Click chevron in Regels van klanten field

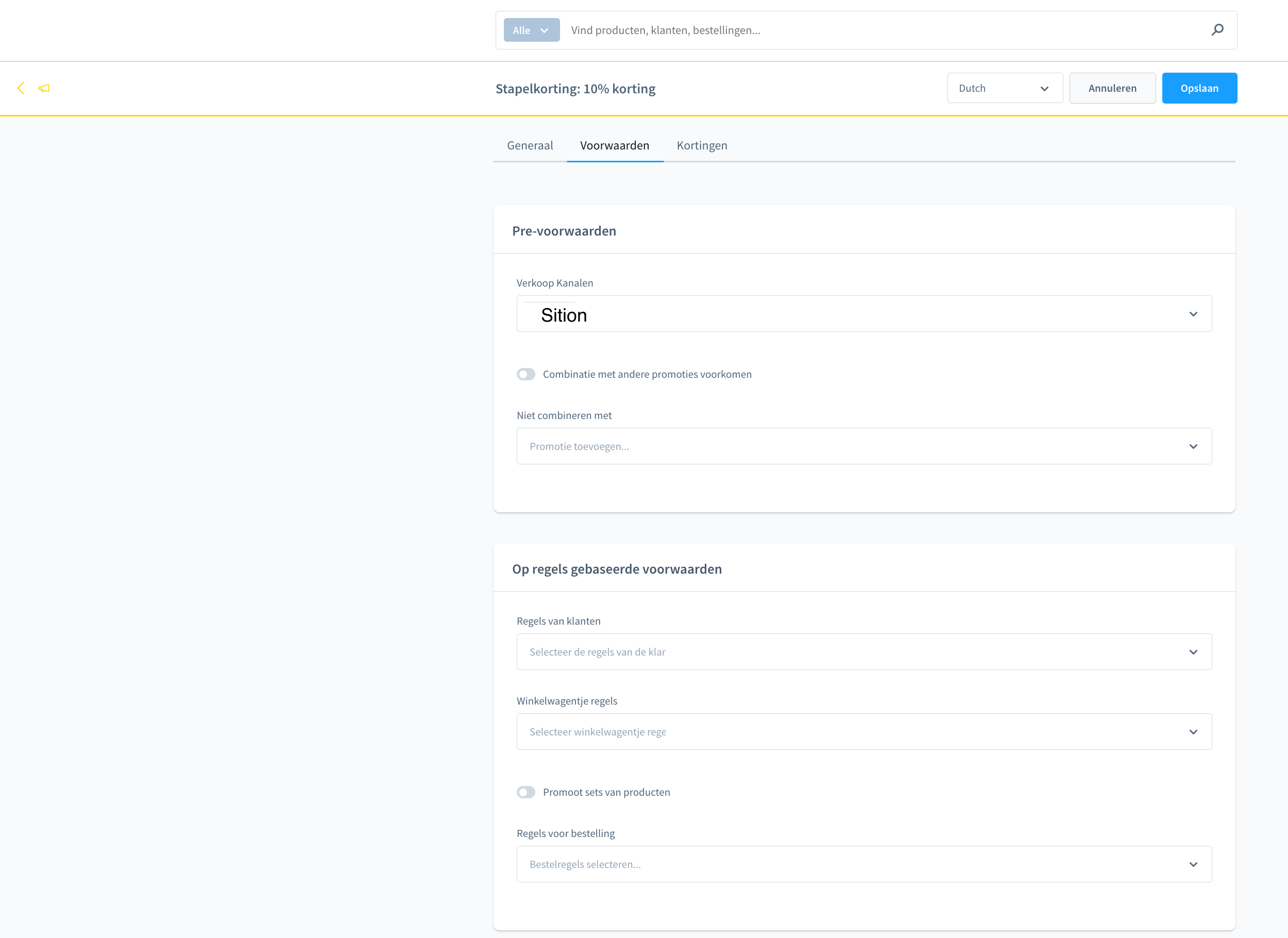pos(1193,652)
